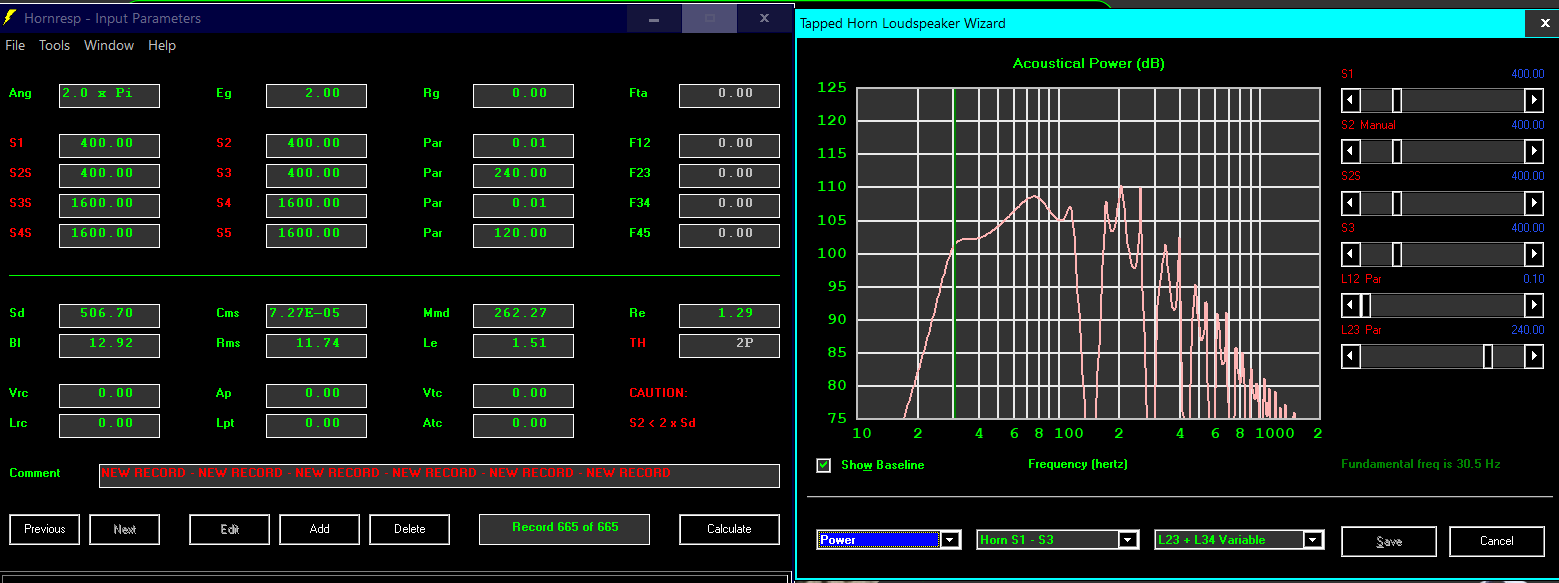Screen dimensions: 1559x583
Task: Click the Add record button
Action: point(320,529)
